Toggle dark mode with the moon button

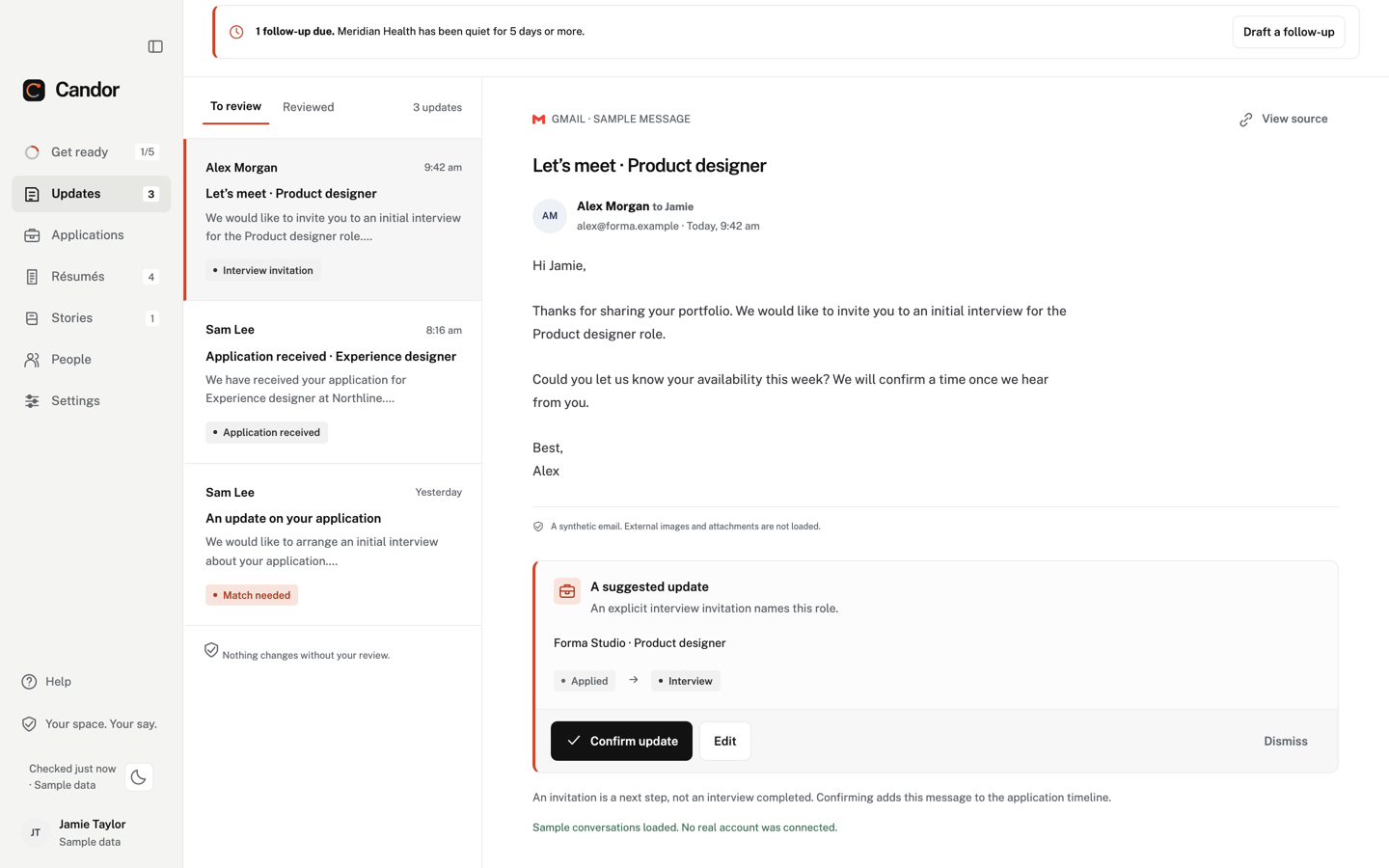[139, 777]
